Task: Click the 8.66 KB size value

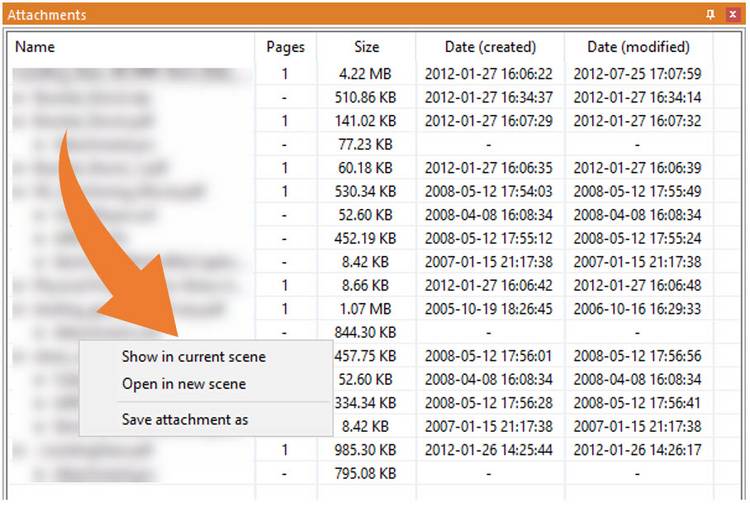Action: [x=365, y=286]
